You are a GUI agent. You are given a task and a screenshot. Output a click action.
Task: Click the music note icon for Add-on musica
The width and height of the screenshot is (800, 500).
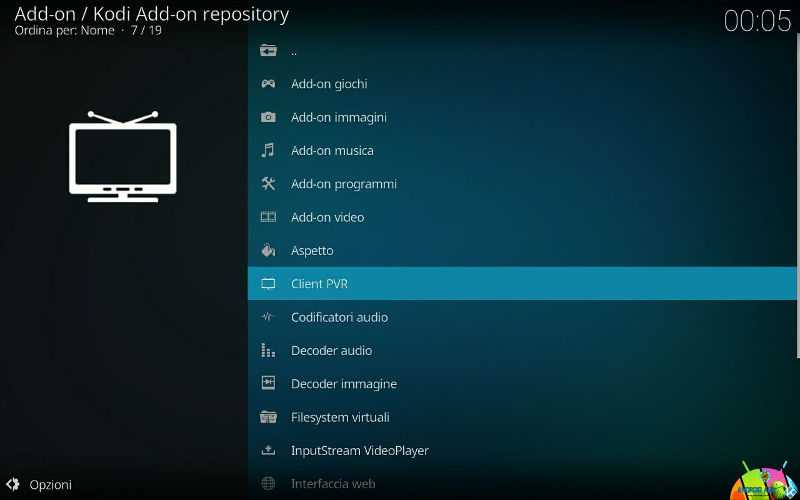pos(268,151)
